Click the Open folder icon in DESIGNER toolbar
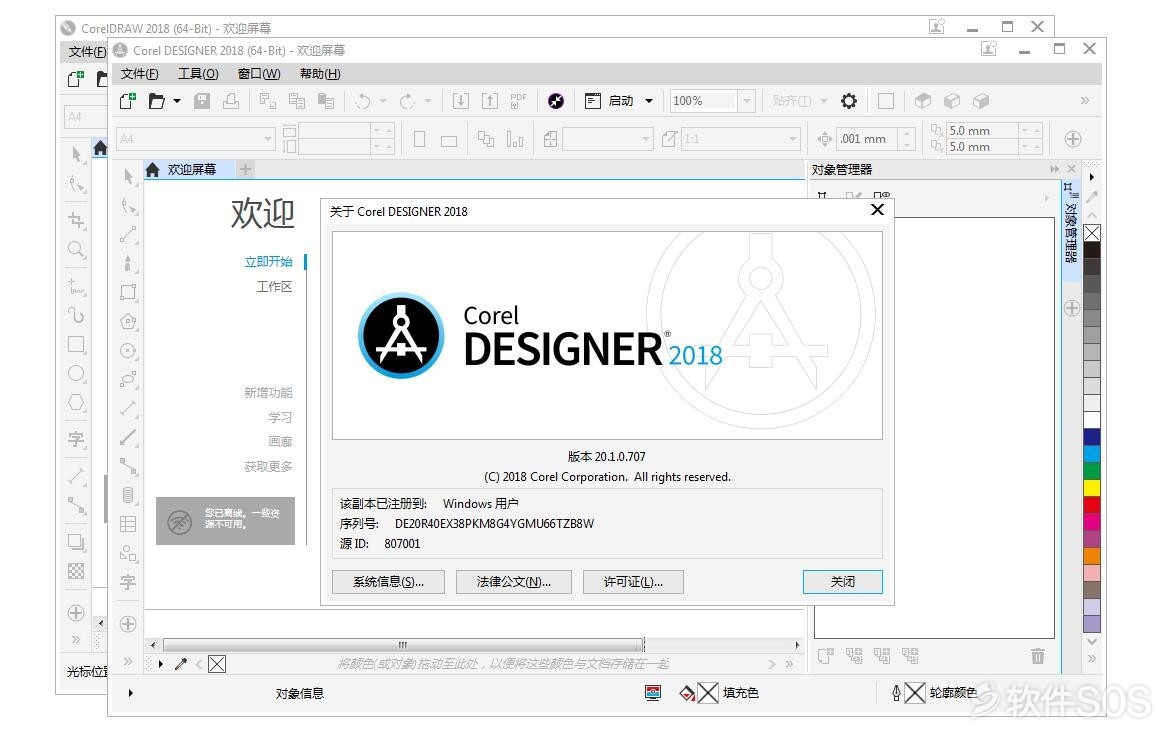 156,101
